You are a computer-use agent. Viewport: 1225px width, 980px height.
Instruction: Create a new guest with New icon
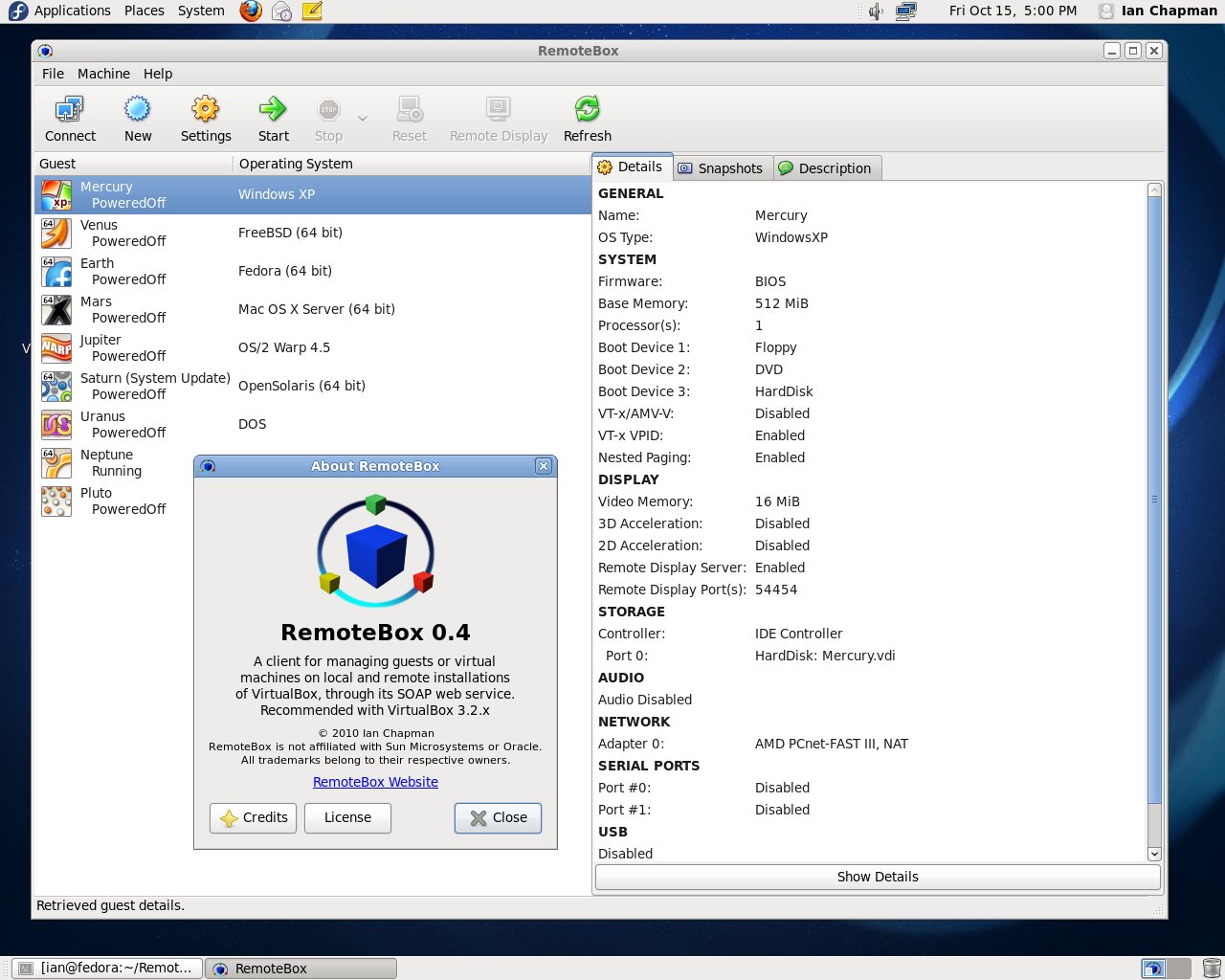(138, 110)
